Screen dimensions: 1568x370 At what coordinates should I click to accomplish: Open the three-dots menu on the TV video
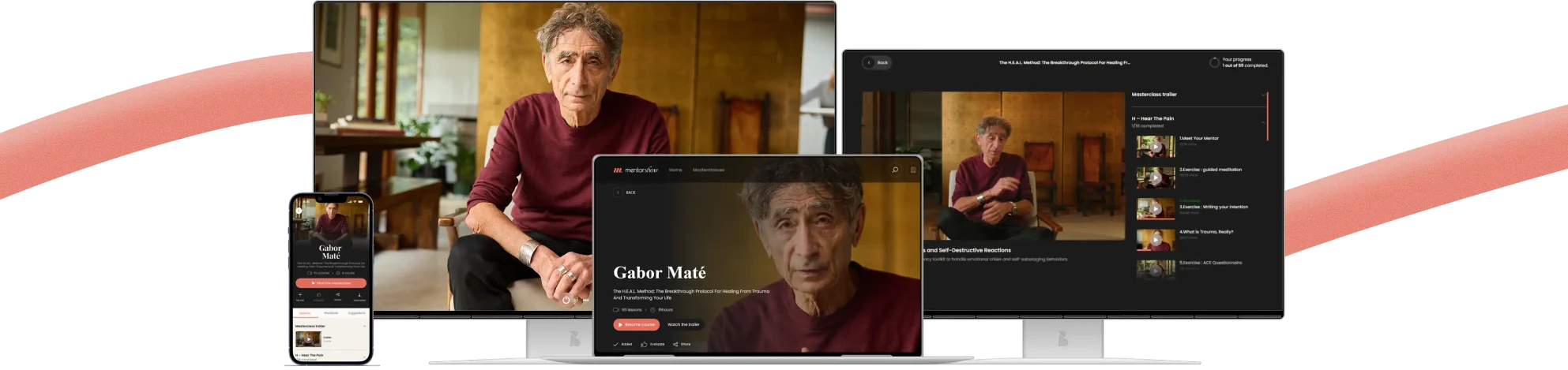pos(585,300)
